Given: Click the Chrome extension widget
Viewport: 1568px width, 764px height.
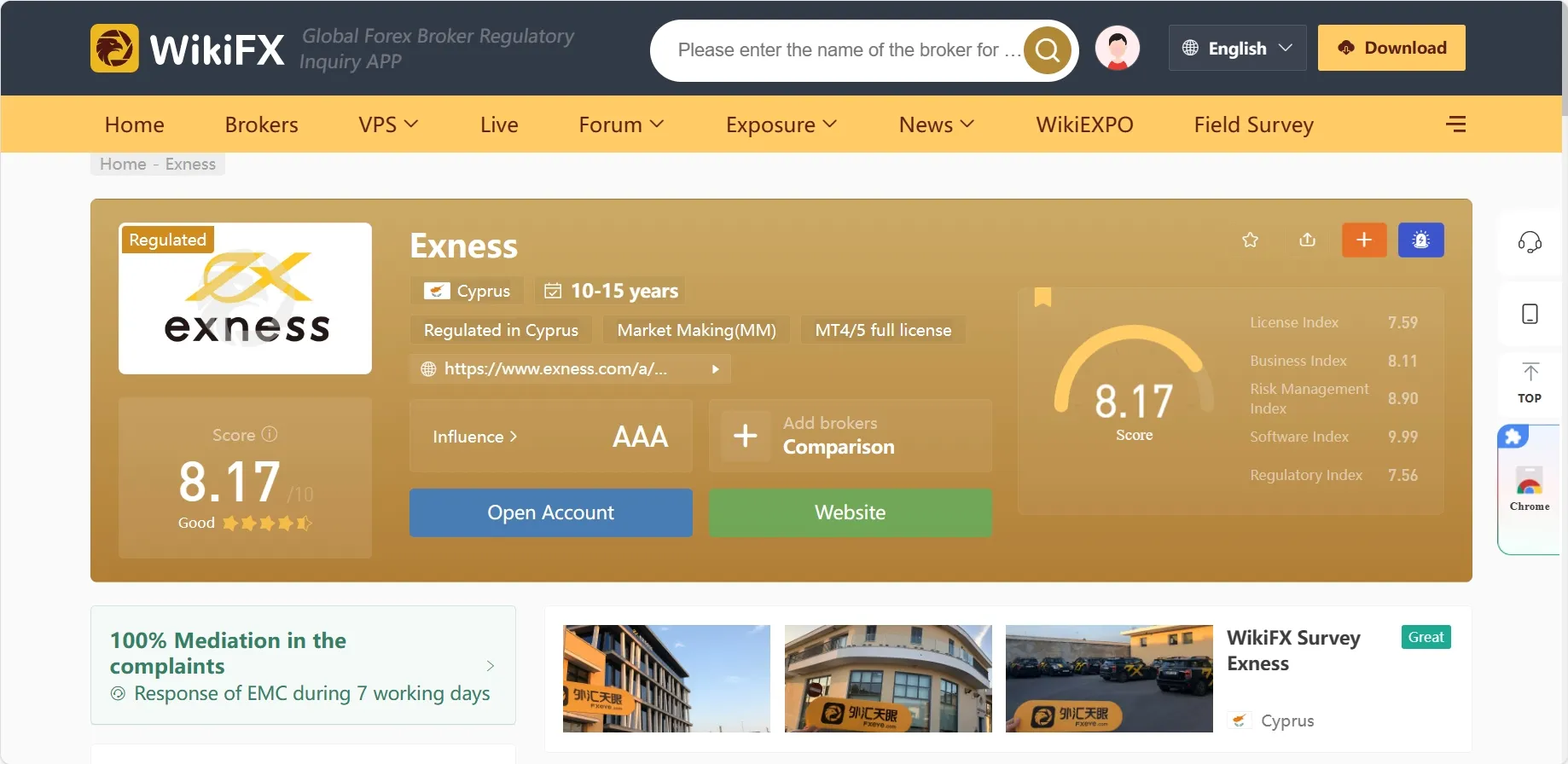Looking at the screenshot, I should pyautogui.click(x=1530, y=489).
